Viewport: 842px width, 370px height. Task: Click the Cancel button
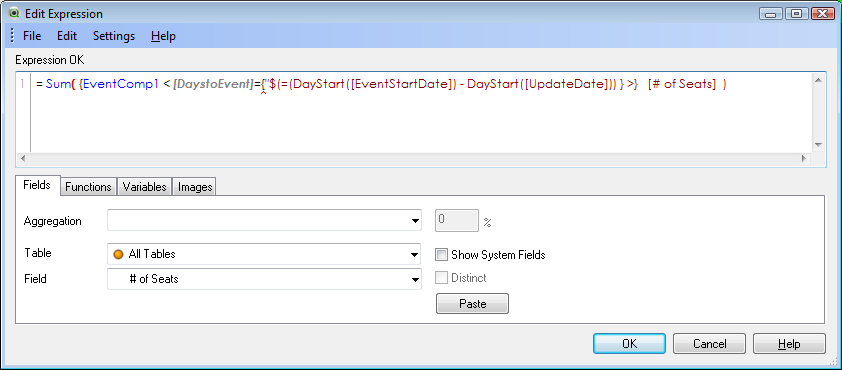pyautogui.click(x=709, y=344)
